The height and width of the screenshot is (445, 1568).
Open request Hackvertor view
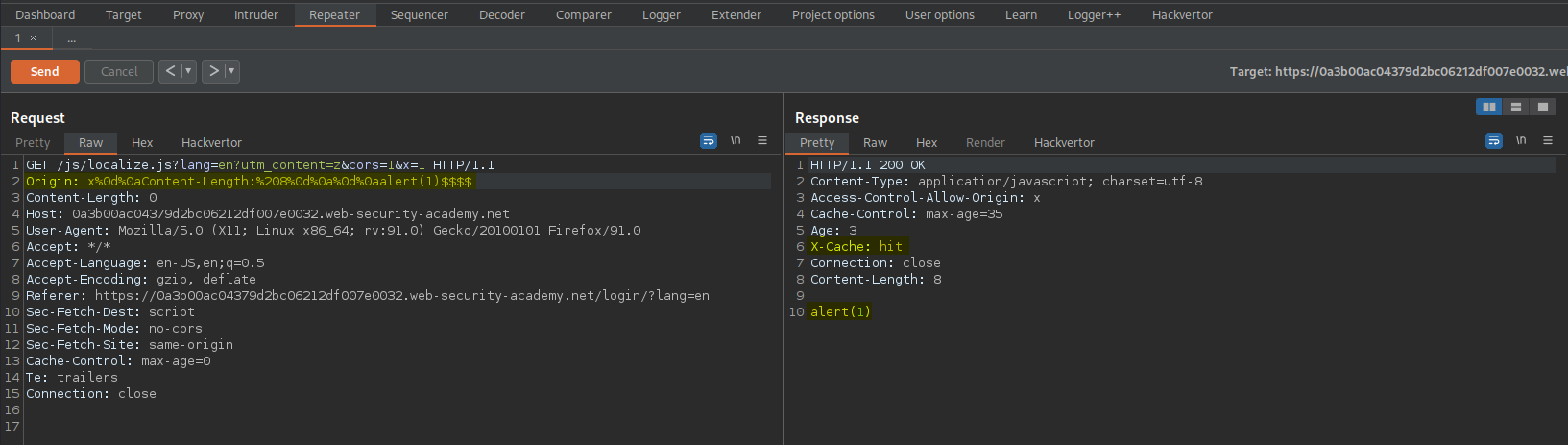click(211, 142)
